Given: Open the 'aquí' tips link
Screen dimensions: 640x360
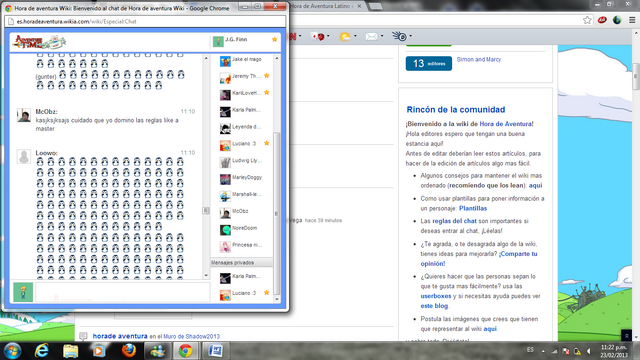Looking at the screenshot, I should click(x=536, y=185).
